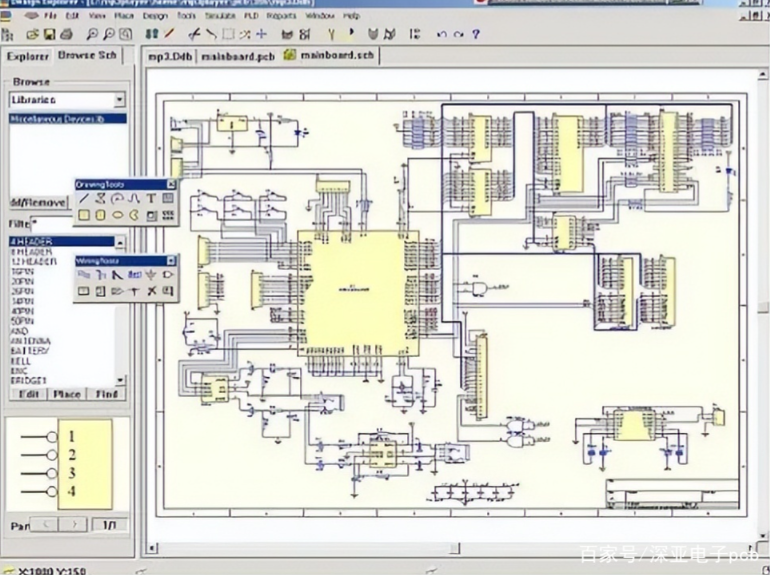
Task: Select the Line tool in DrawingTools
Action: pos(84,198)
